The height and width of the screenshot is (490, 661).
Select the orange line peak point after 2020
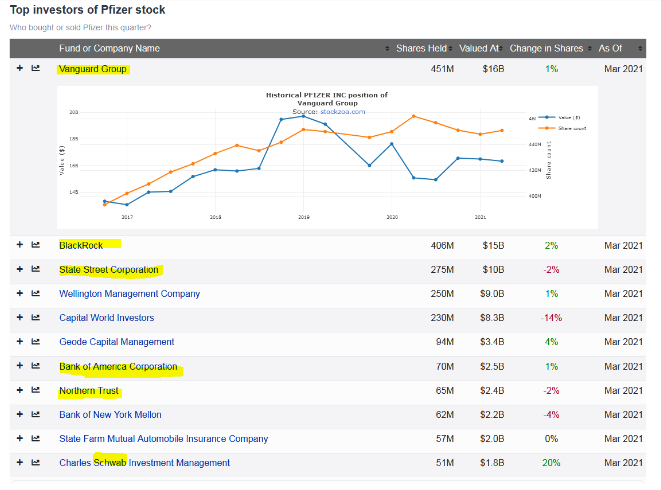pyautogui.click(x=414, y=116)
